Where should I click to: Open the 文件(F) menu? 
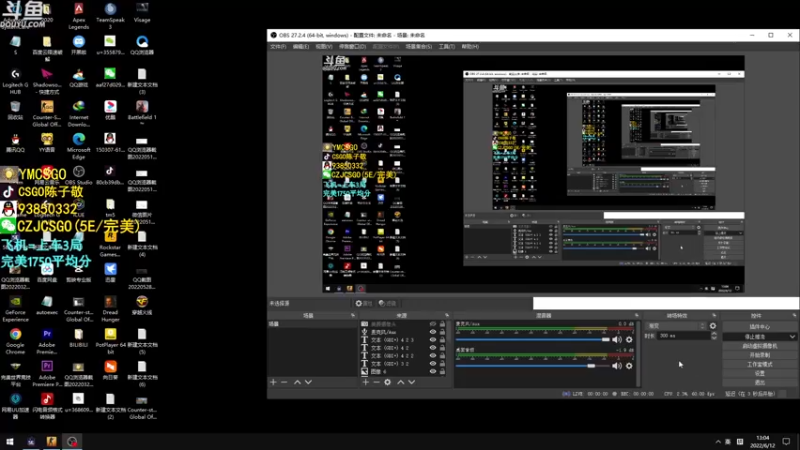tap(278, 46)
